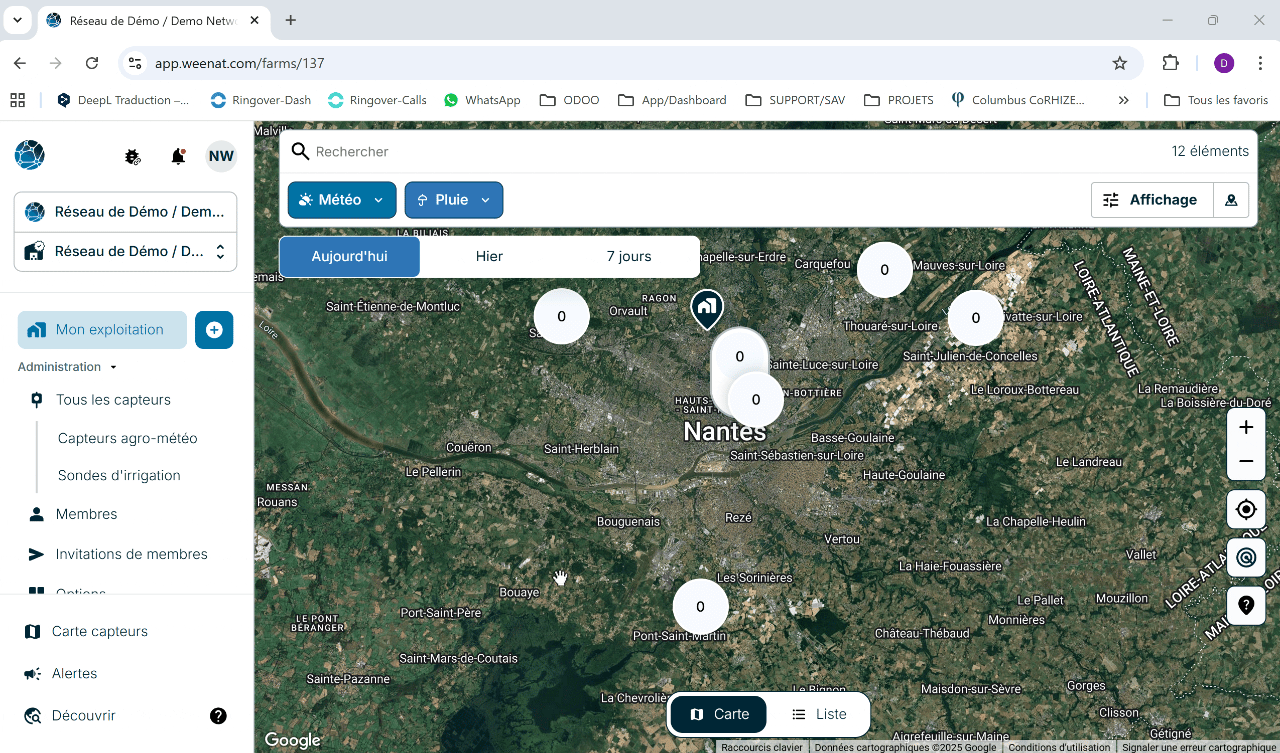Switch time range to Hier

pos(489,257)
